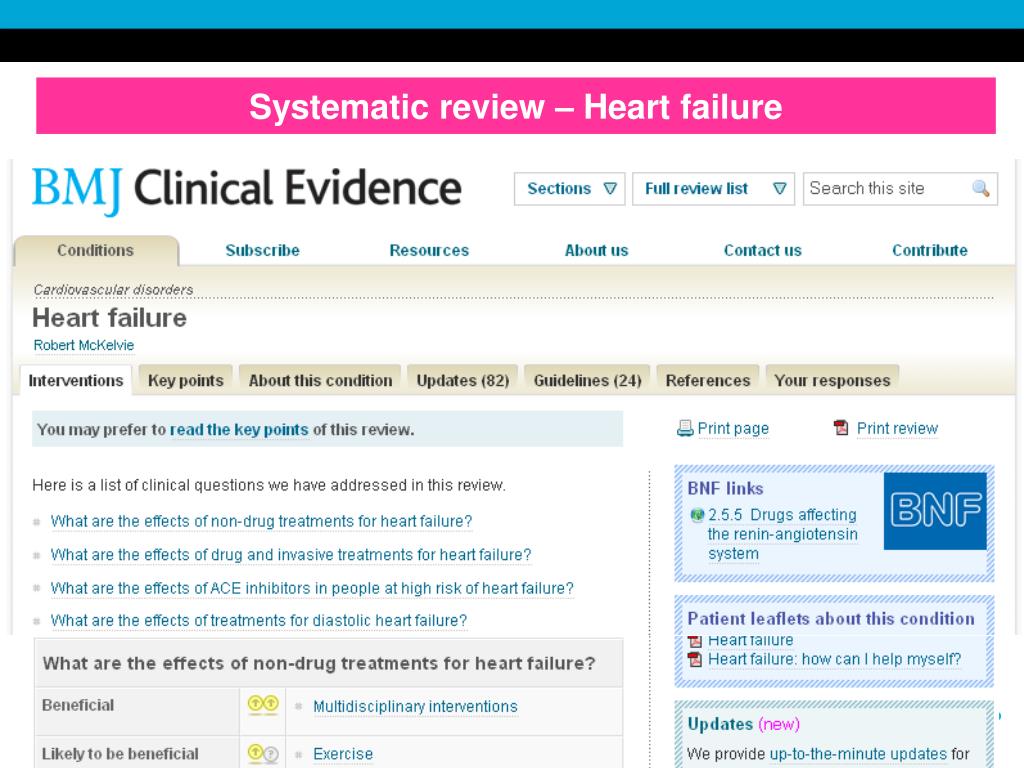Viewport: 1024px width, 768px height.
Task: Click 'read the key points' link
Action: click(x=239, y=430)
